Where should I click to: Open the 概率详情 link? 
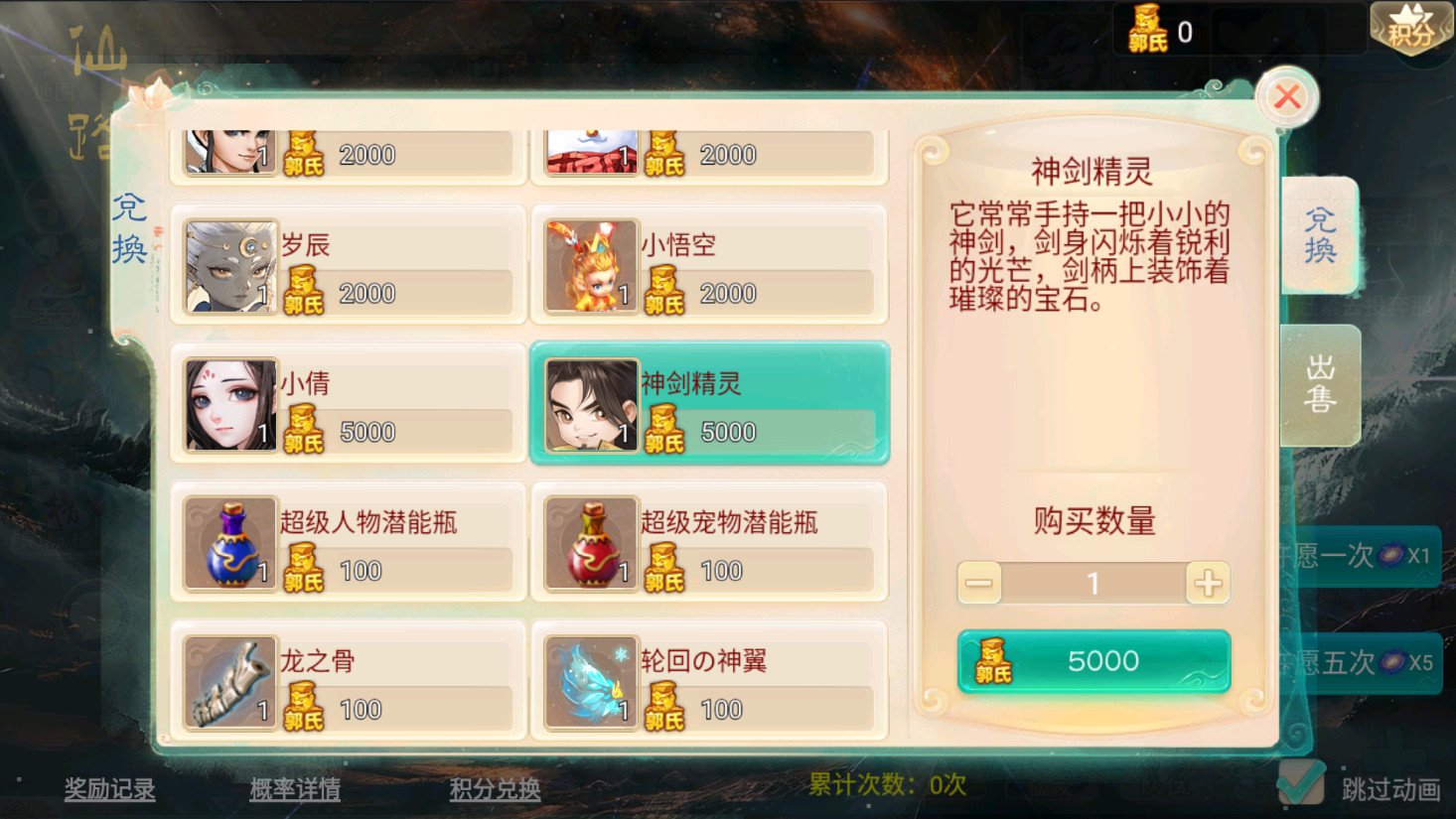tap(295, 789)
